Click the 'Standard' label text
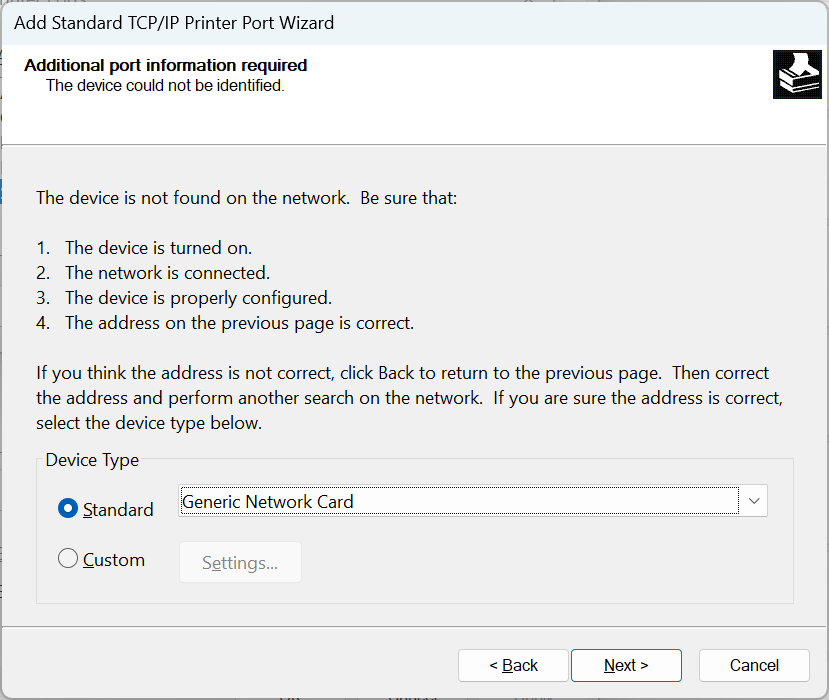Screen dimensions: 829x700 pyautogui.click(x=118, y=510)
